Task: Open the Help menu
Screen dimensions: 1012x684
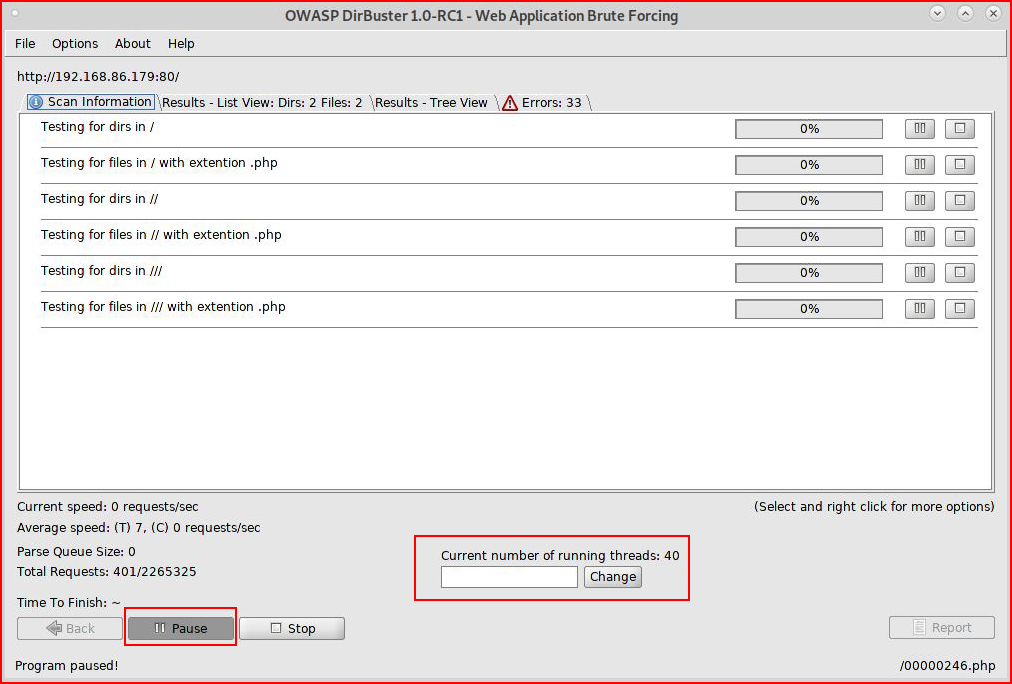Action: point(181,43)
